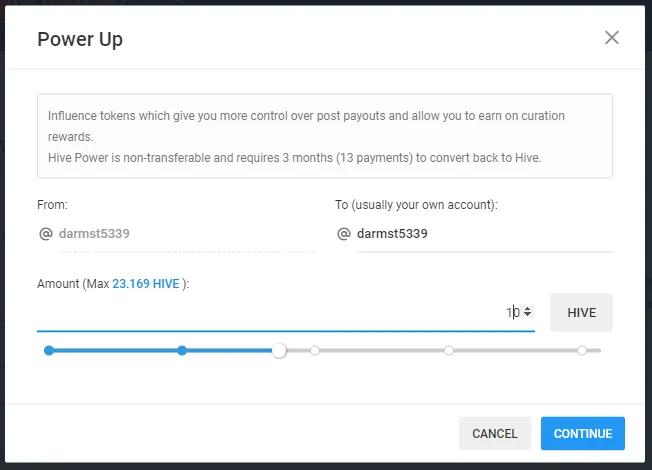
Task: Click the HIVE currency button
Action: pos(581,312)
